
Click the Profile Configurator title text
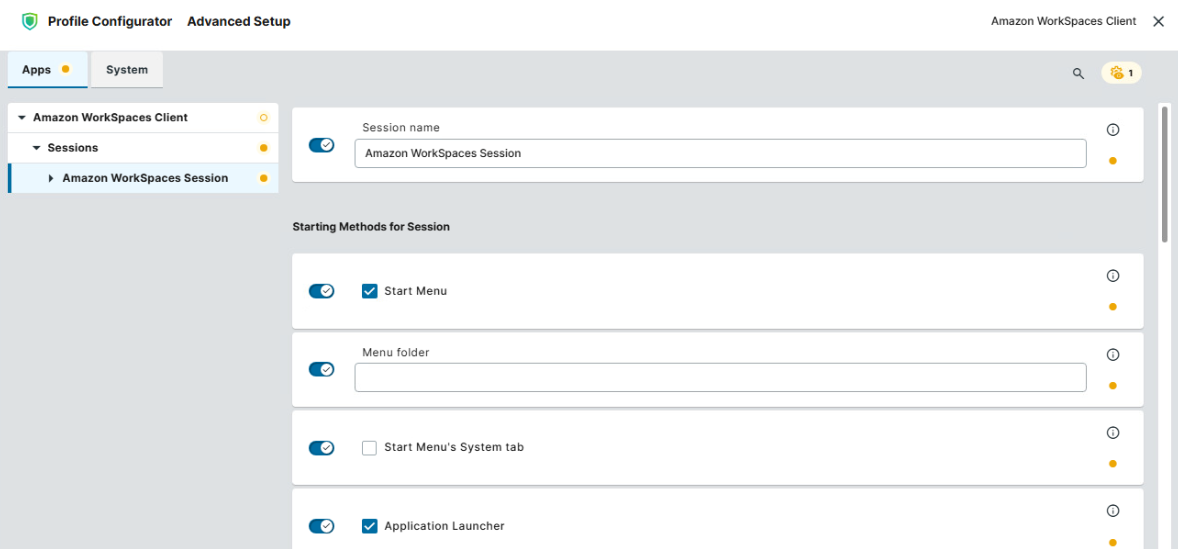[x=110, y=22]
